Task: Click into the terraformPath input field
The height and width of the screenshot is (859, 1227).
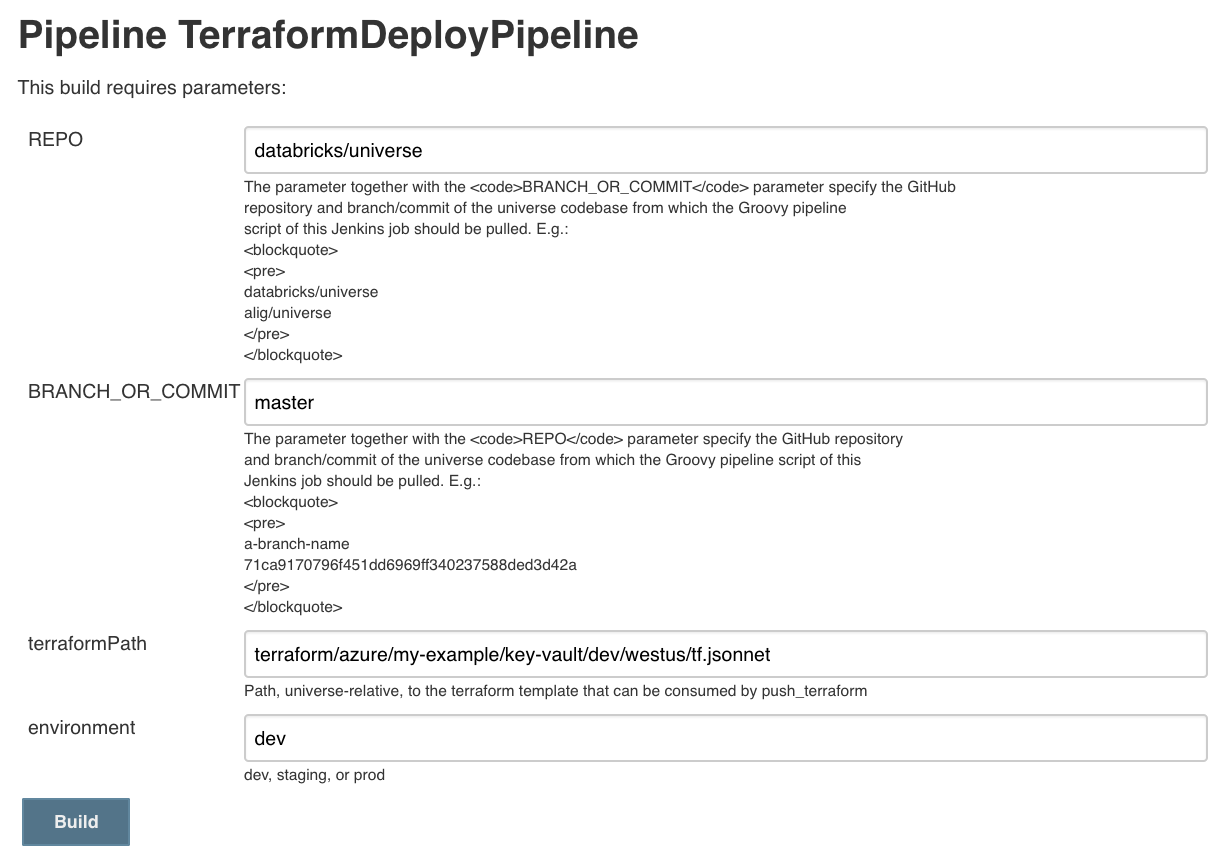Action: pyautogui.click(x=725, y=655)
